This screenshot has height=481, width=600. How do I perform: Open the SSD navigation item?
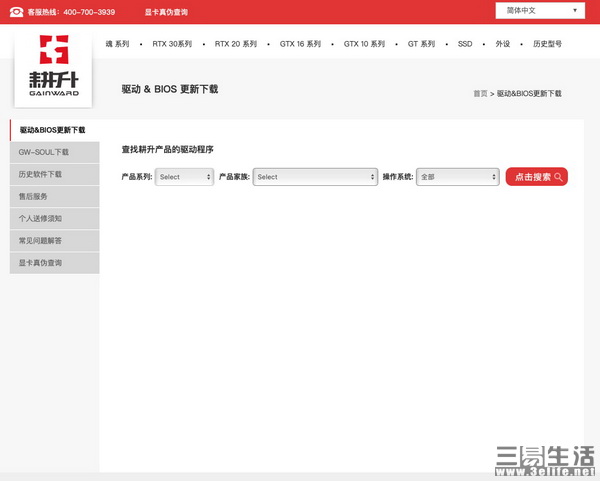coord(465,44)
